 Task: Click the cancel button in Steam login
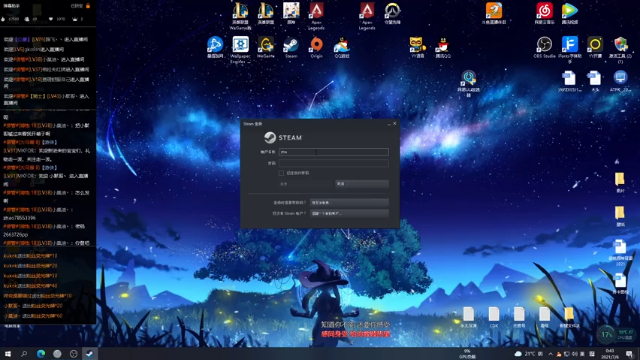362,184
